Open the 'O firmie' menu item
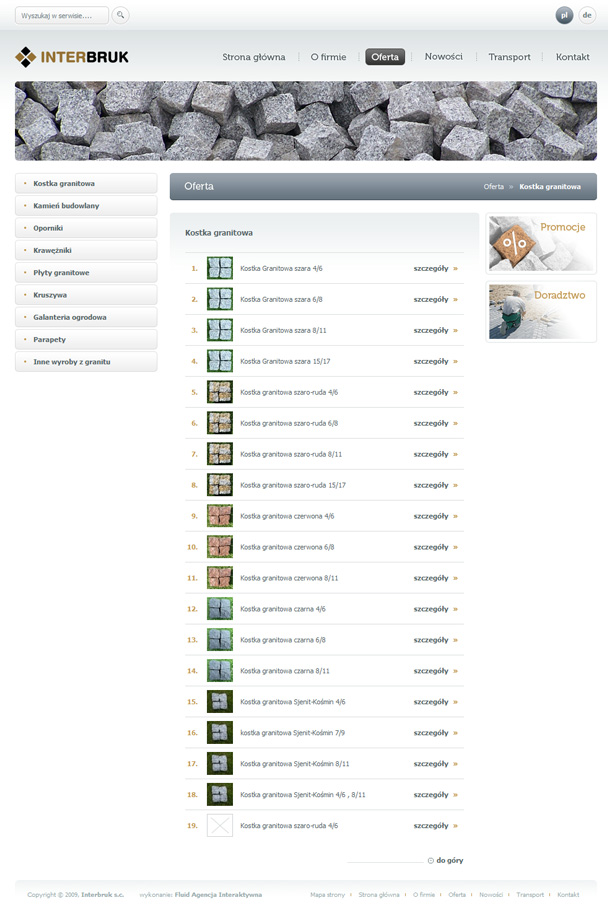Screen dimensions: 608x924 coord(328,57)
